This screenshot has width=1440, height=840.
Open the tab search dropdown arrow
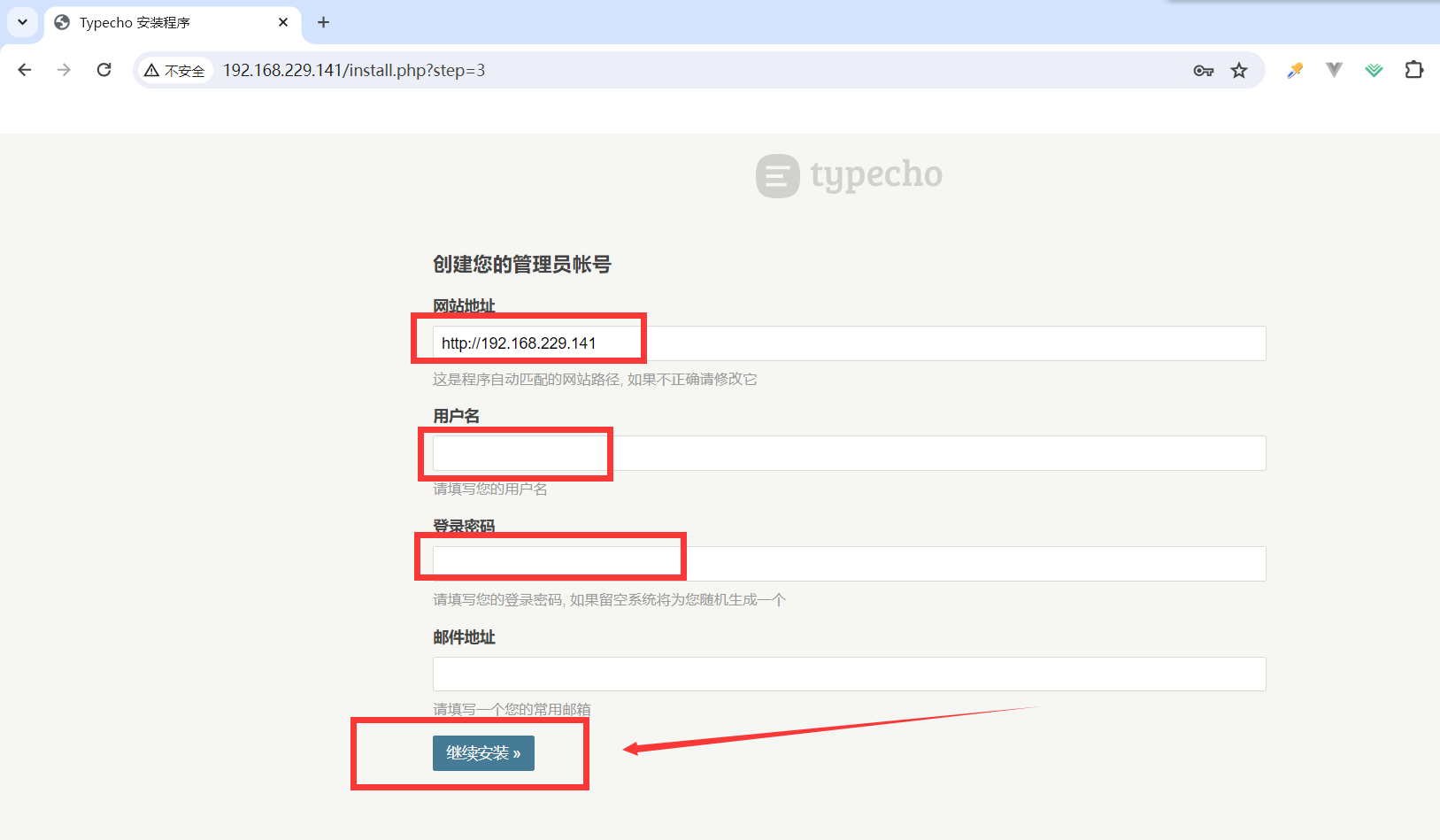click(x=22, y=22)
